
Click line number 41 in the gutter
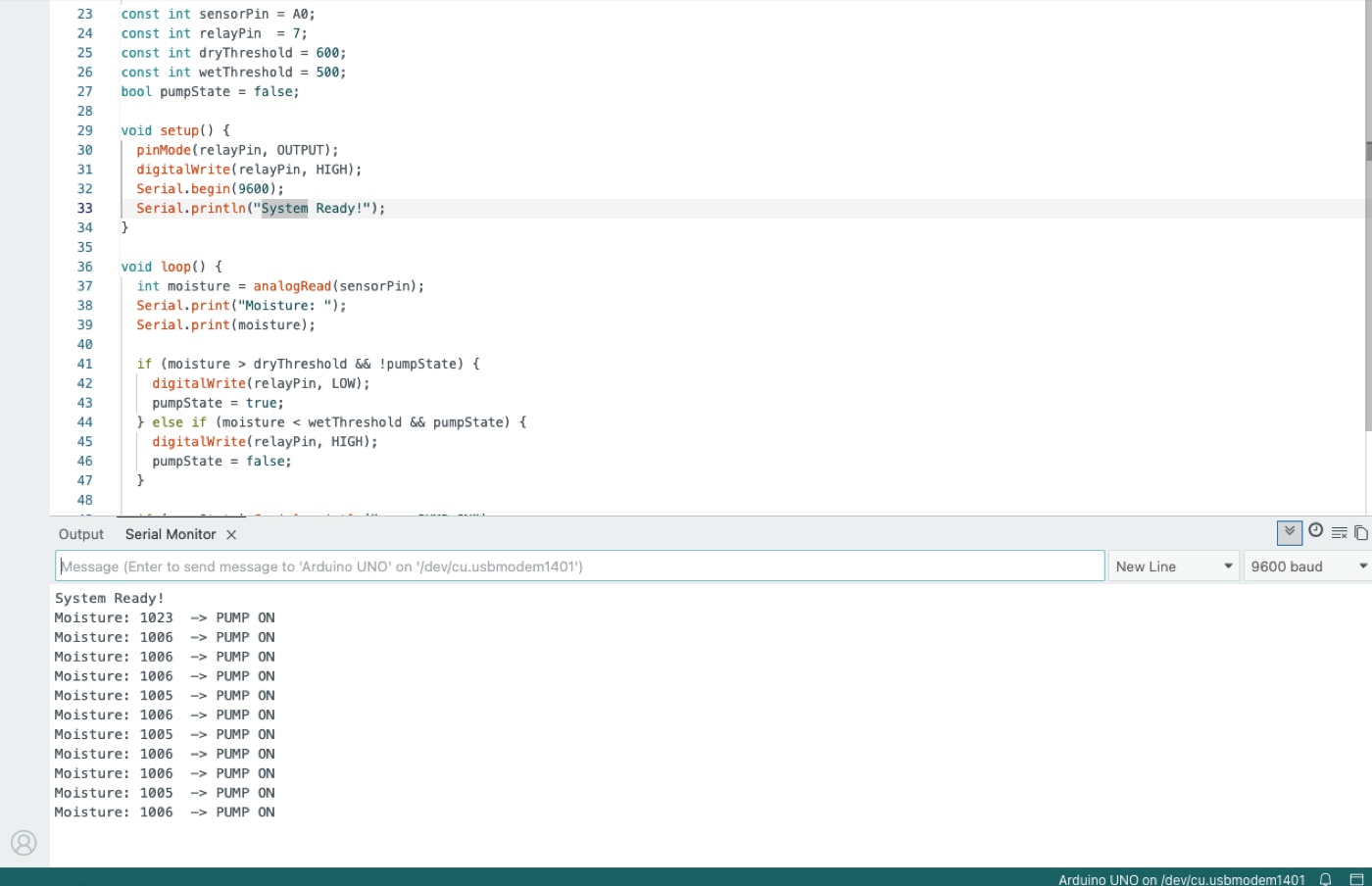click(85, 364)
